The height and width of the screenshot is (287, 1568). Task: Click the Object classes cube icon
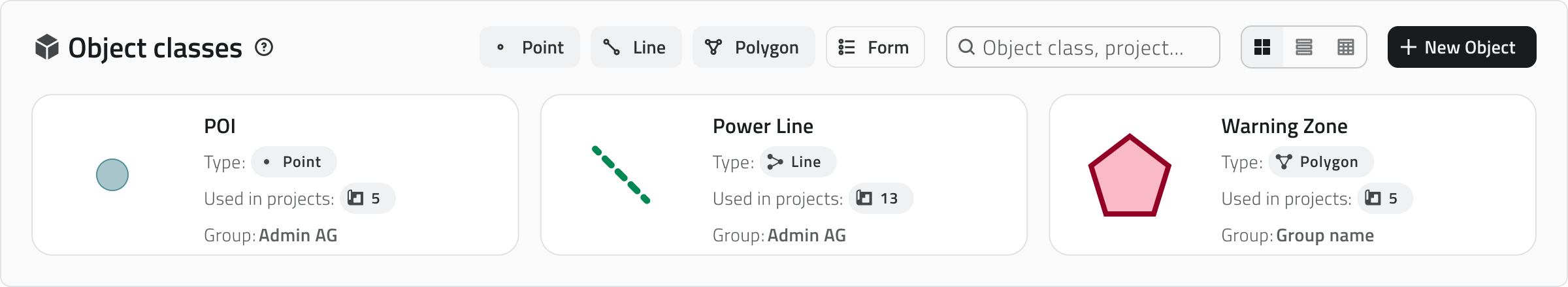pyautogui.click(x=47, y=48)
